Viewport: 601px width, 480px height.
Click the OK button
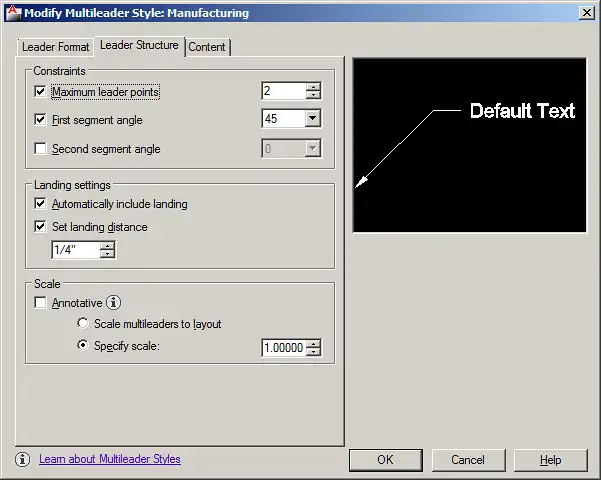pyautogui.click(x=386, y=460)
